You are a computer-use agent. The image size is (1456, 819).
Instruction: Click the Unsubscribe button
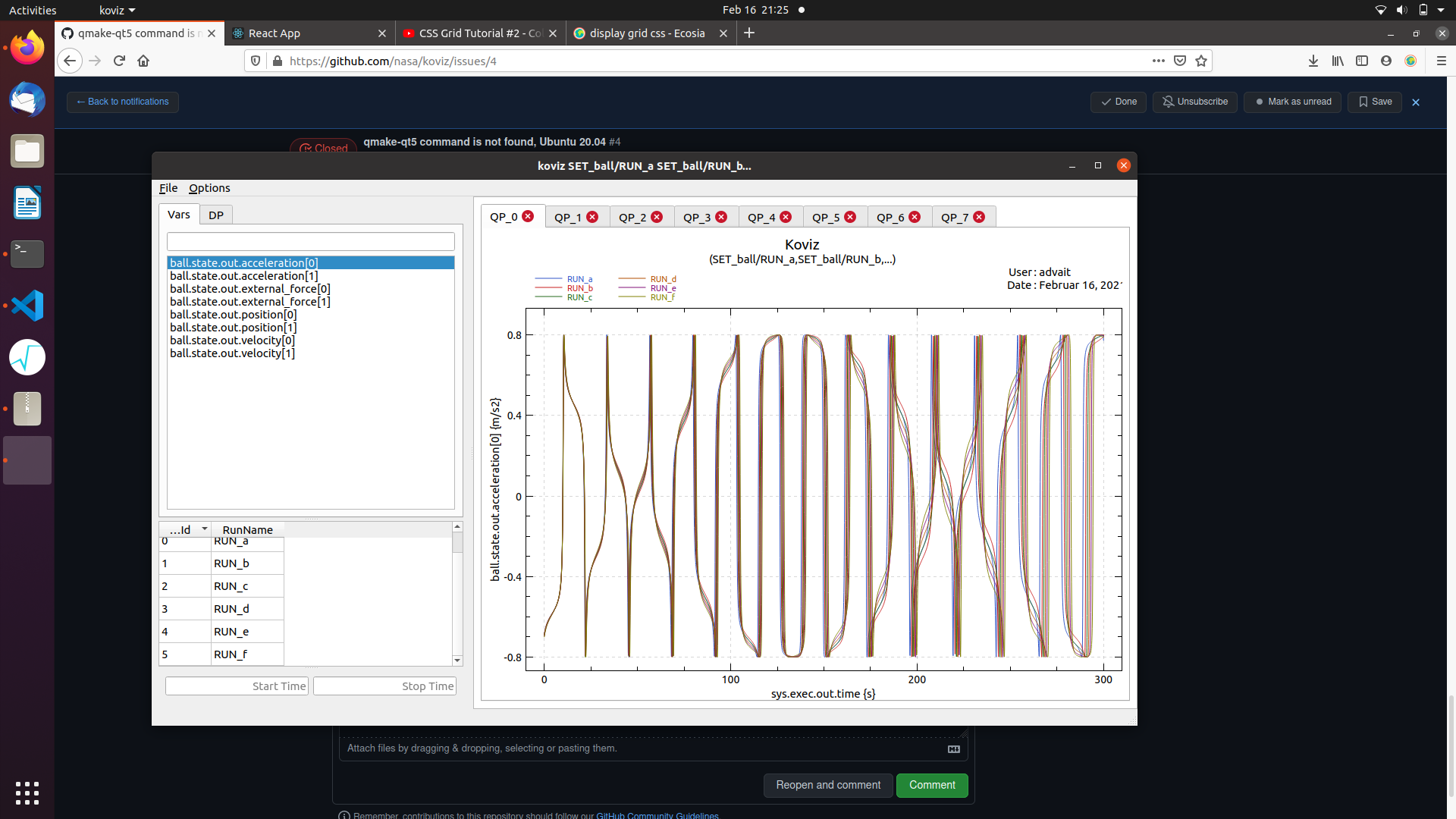pyautogui.click(x=1195, y=102)
